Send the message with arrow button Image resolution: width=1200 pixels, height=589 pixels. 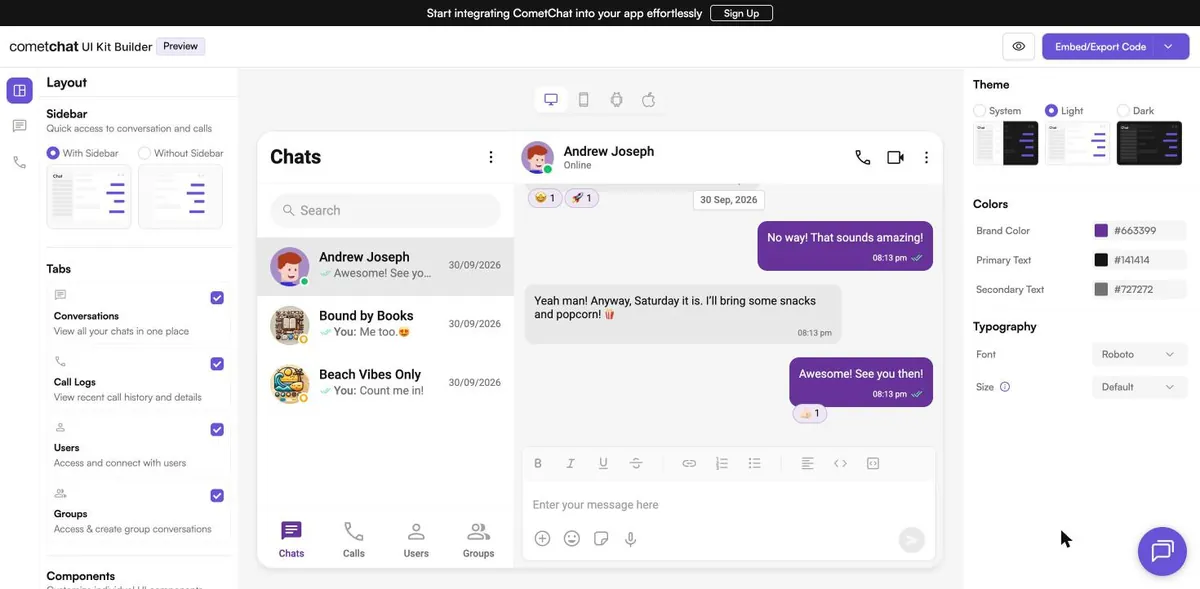click(x=911, y=540)
